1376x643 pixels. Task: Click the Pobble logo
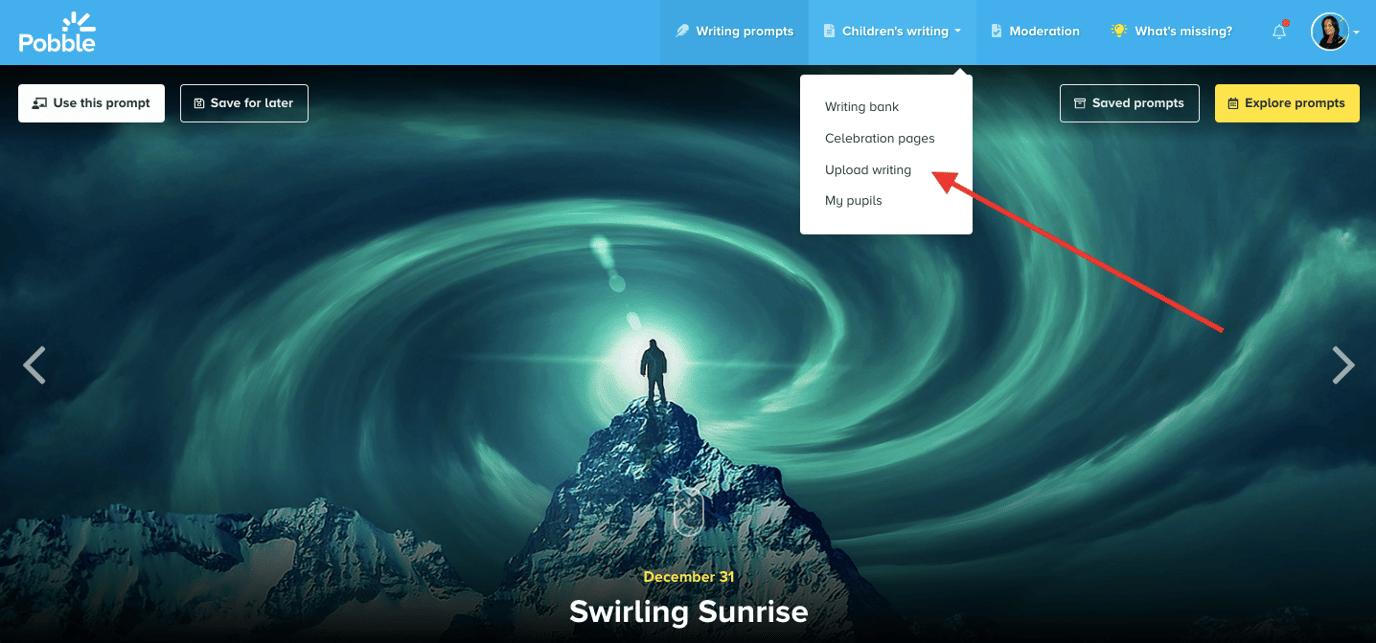coord(57,32)
